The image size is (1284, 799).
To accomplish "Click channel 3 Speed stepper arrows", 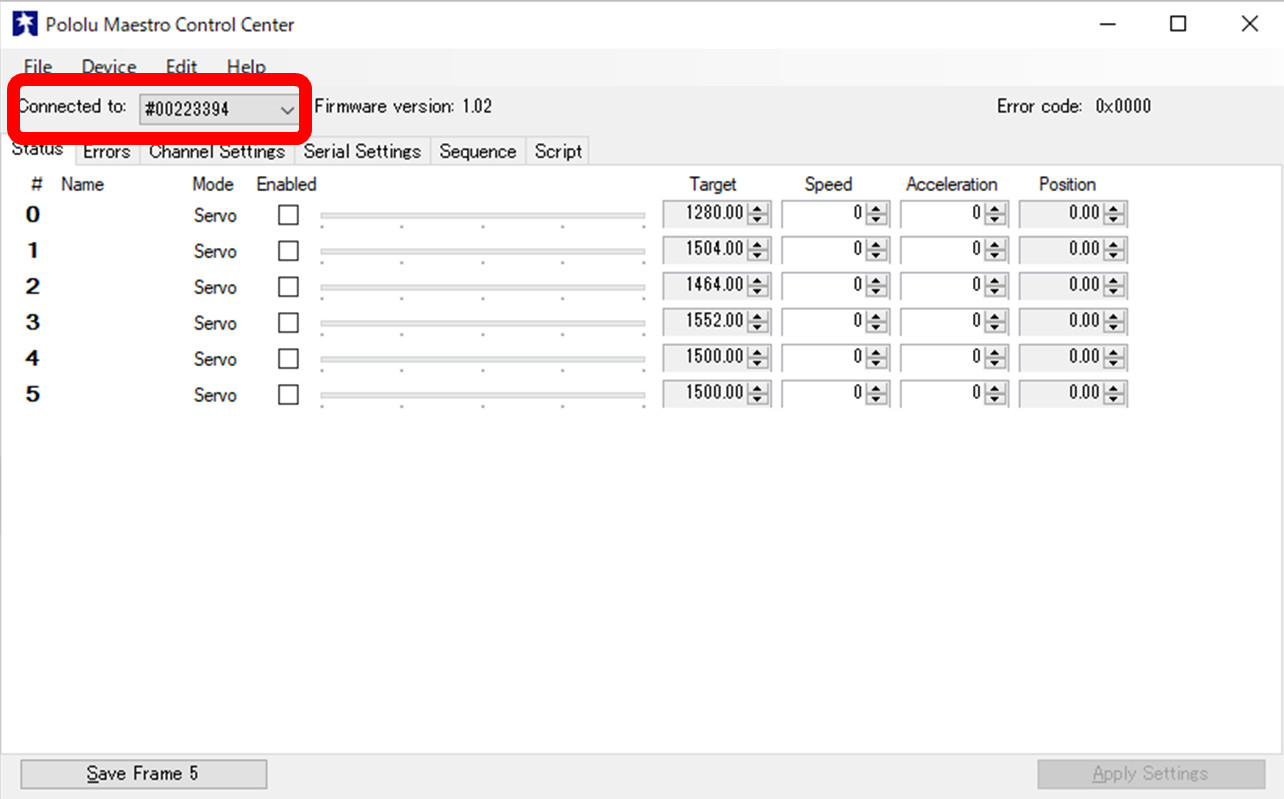I will [x=877, y=321].
